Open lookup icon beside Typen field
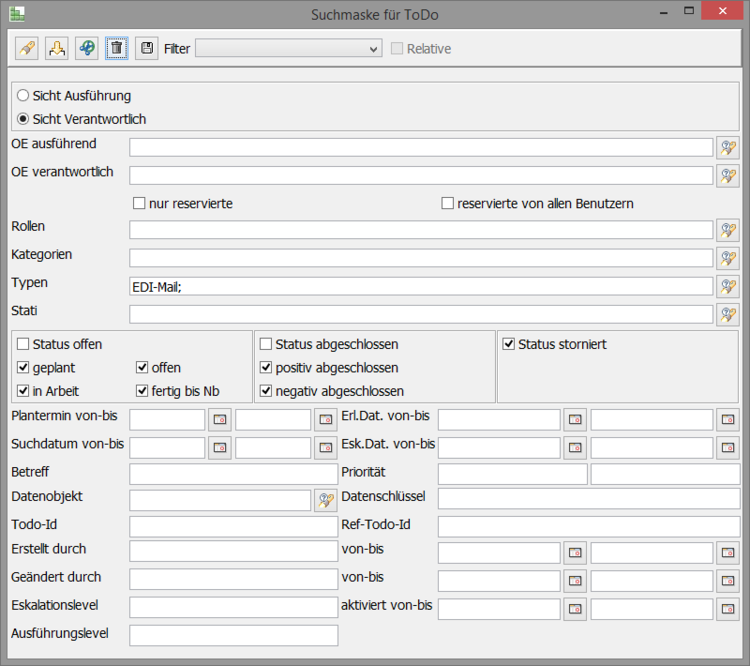The image size is (750, 666). [727, 286]
